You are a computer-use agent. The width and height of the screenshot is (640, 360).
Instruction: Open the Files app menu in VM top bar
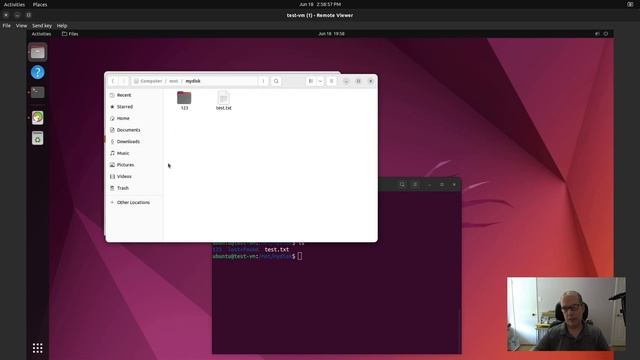(70, 34)
